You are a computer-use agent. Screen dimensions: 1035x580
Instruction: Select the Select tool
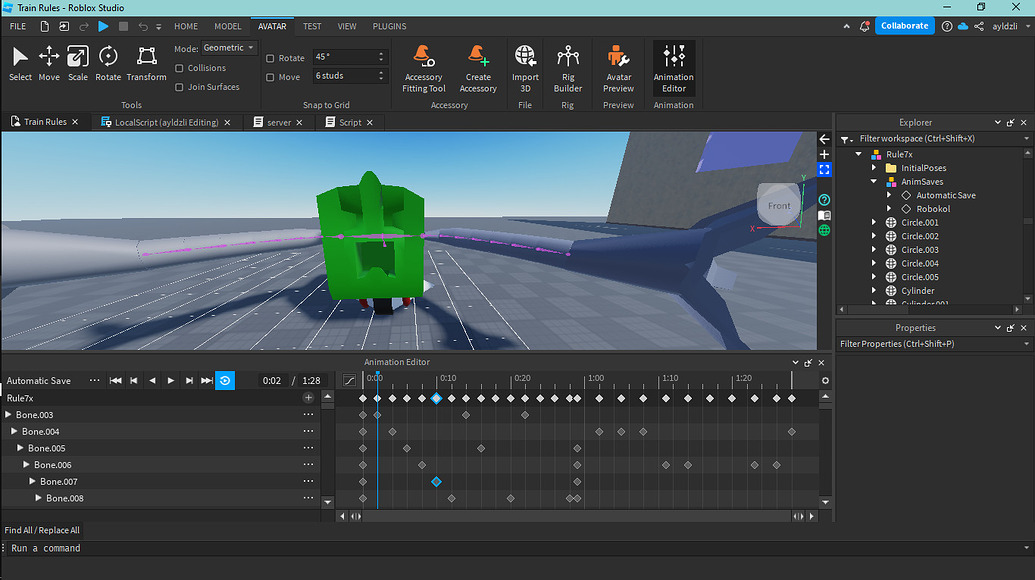click(x=20, y=64)
